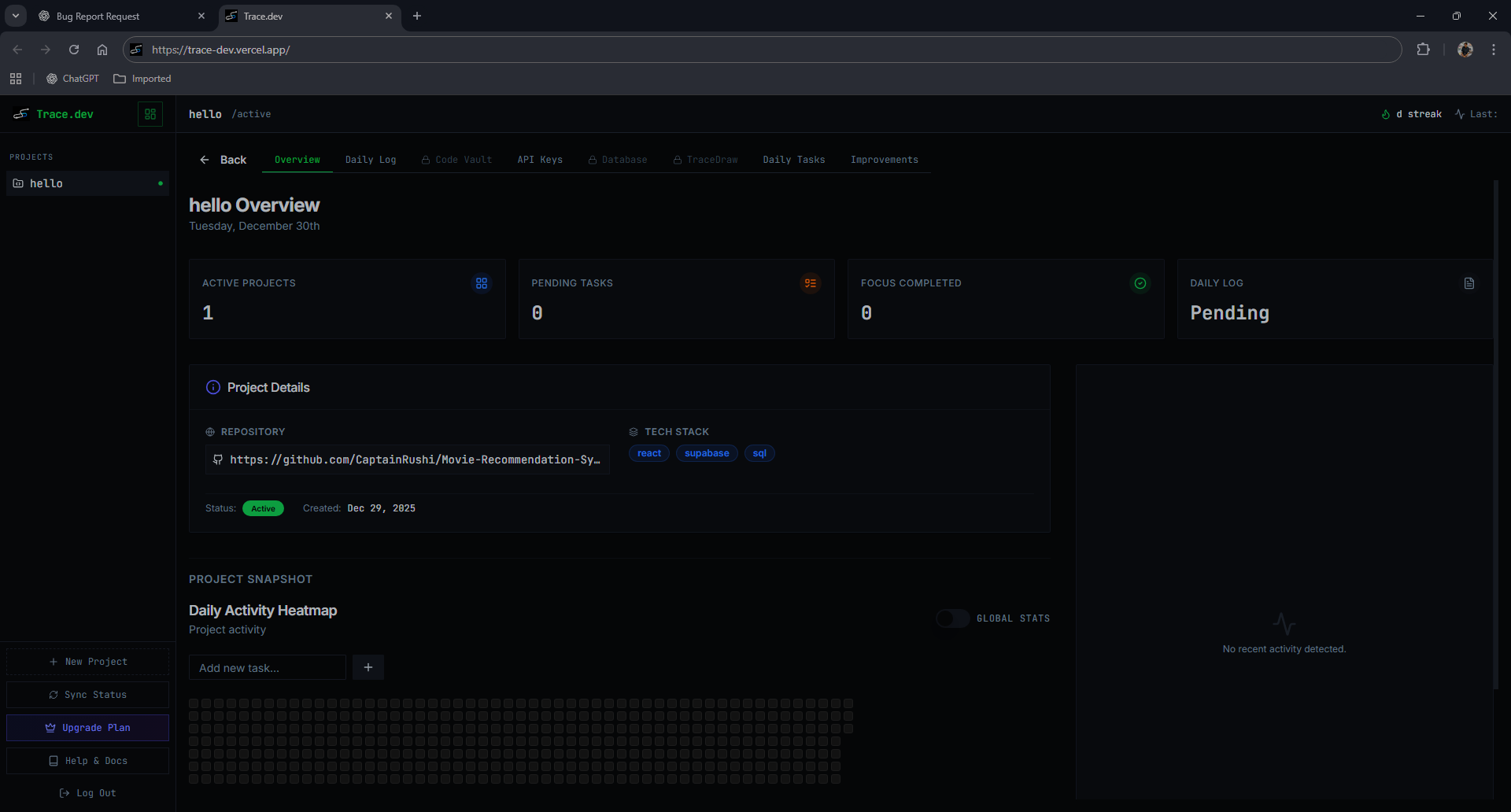Click the Active status badge

[x=263, y=508]
